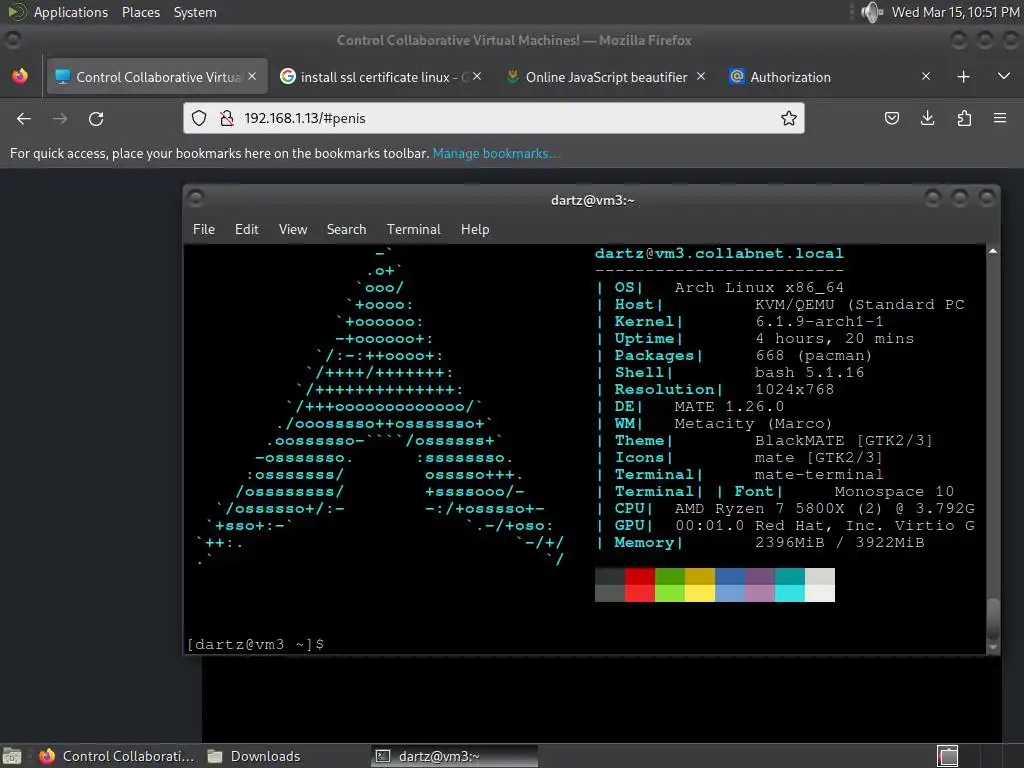Click the bash 5.1.16 text

click(809, 372)
